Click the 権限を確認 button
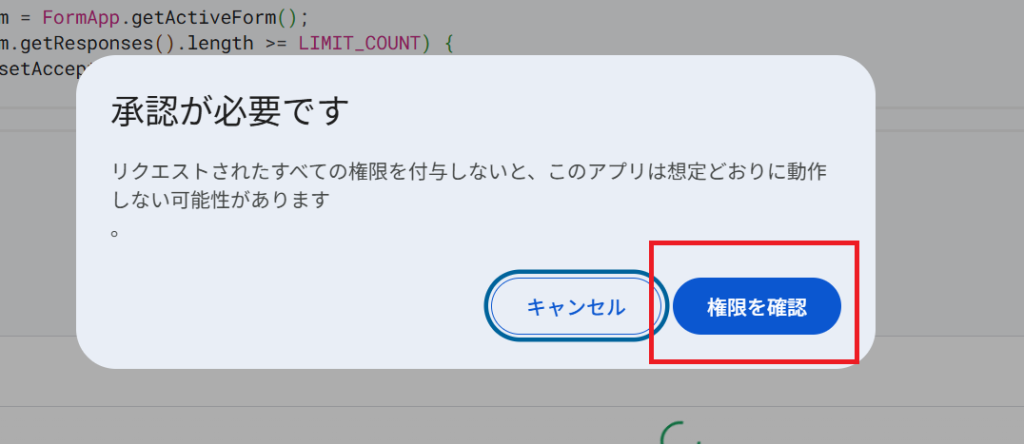The image size is (1024, 444). 757,307
